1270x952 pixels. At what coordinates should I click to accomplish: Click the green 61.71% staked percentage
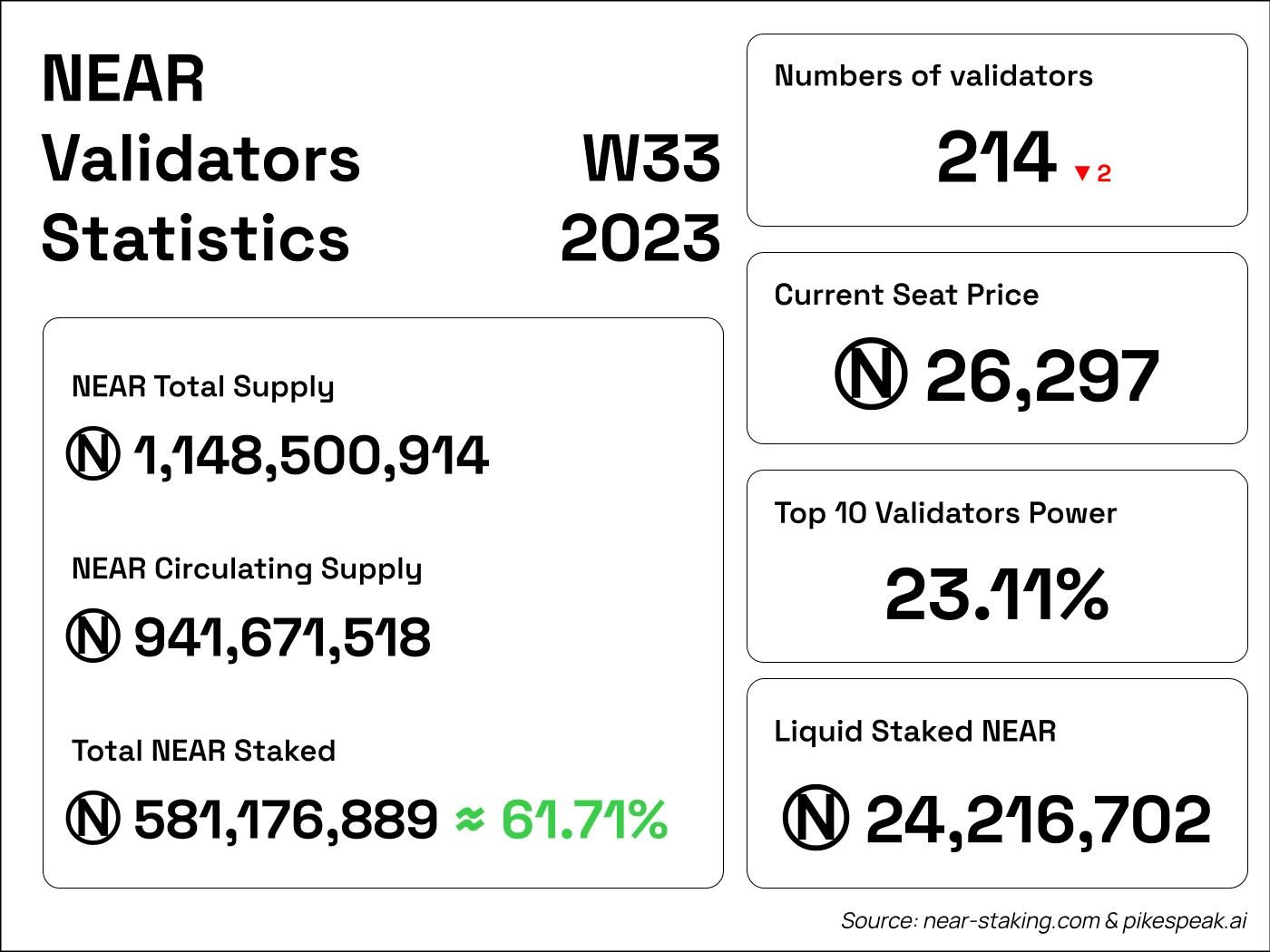584,819
